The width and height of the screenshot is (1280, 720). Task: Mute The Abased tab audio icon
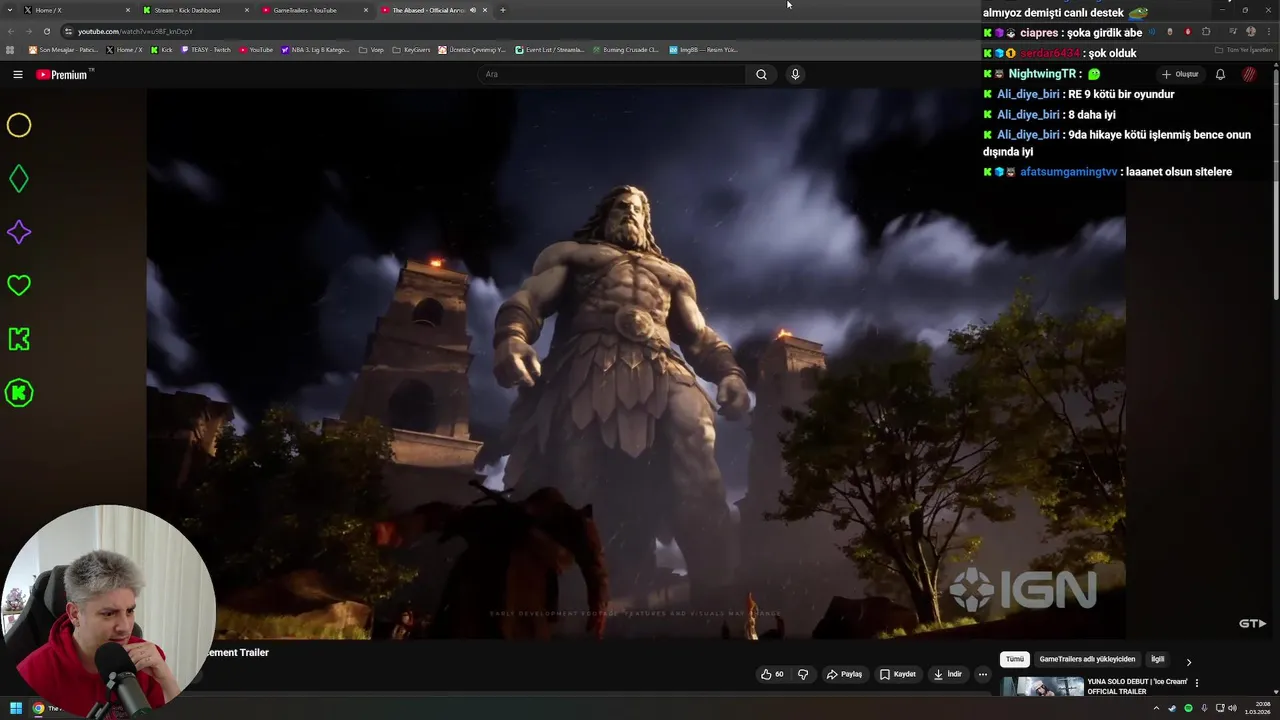coord(473,10)
